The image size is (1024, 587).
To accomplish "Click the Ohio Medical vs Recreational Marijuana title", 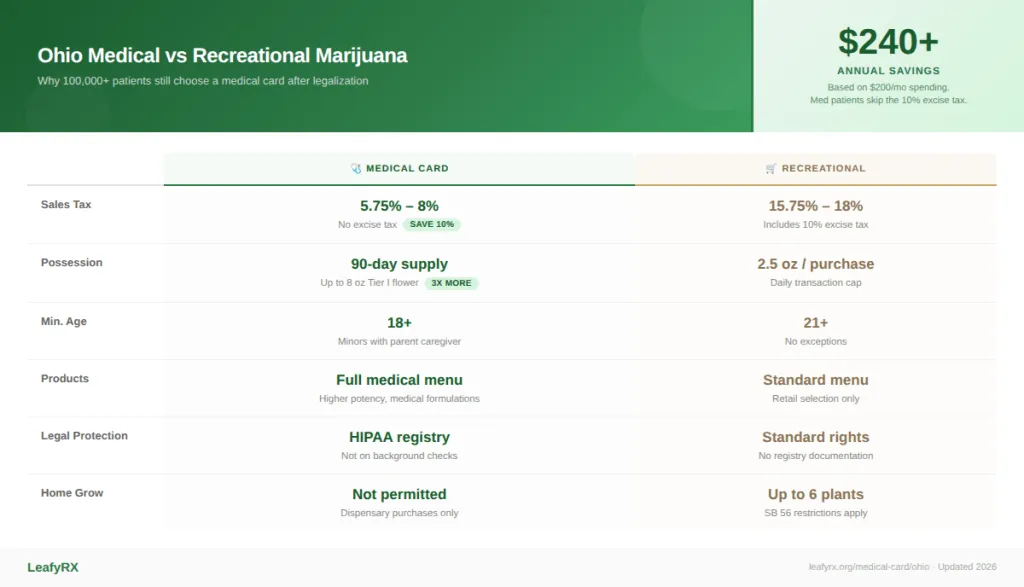I will (x=222, y=56).
